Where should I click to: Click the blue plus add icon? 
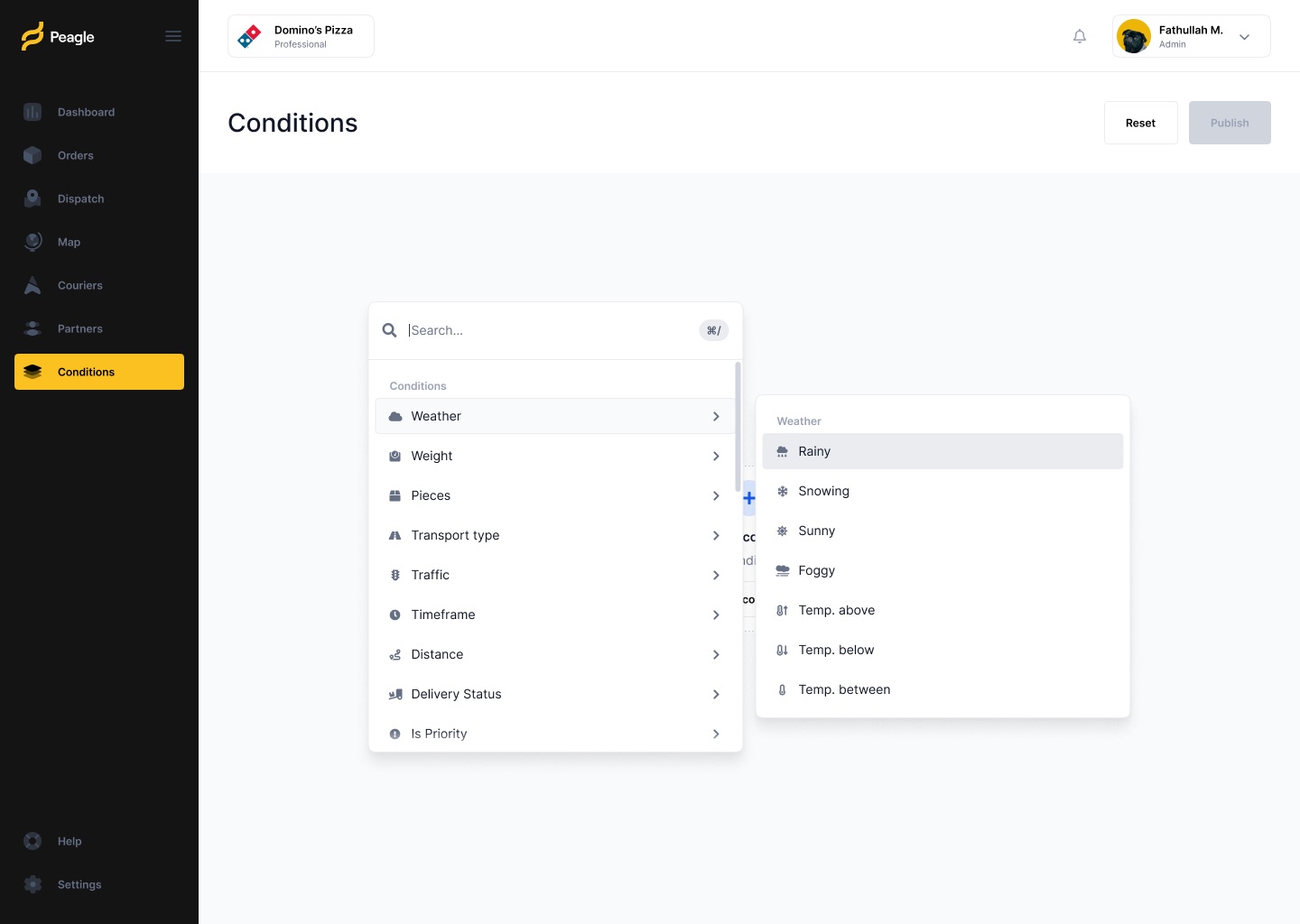coord(748,498)
